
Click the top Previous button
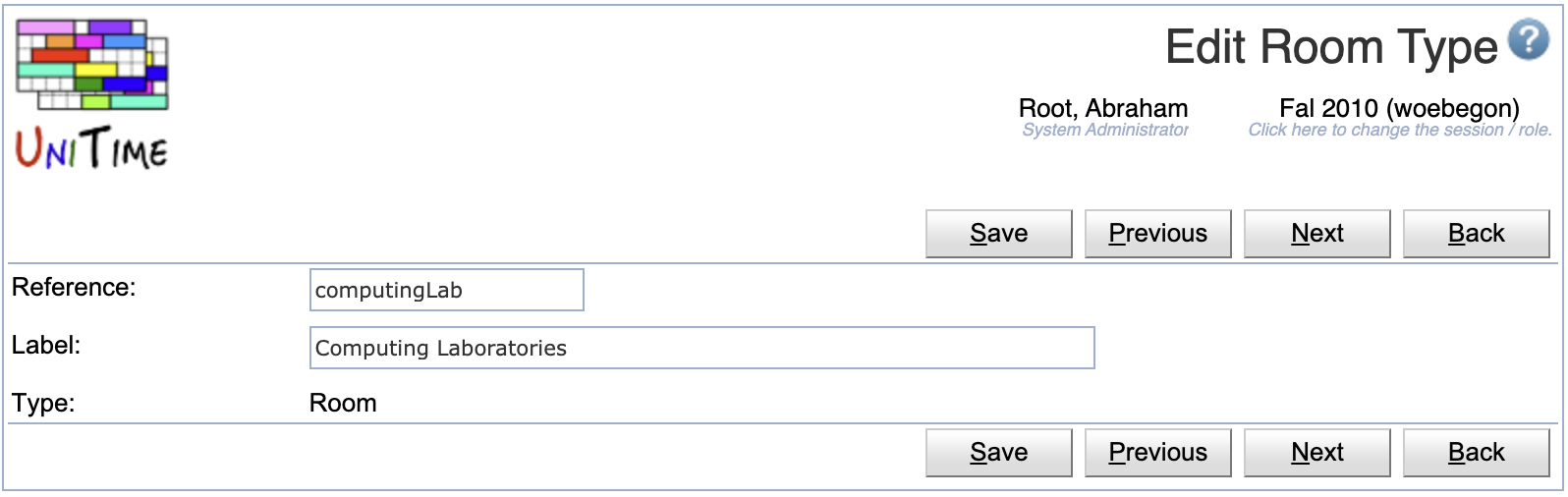pyautogui.click(x=1158, y=234)
